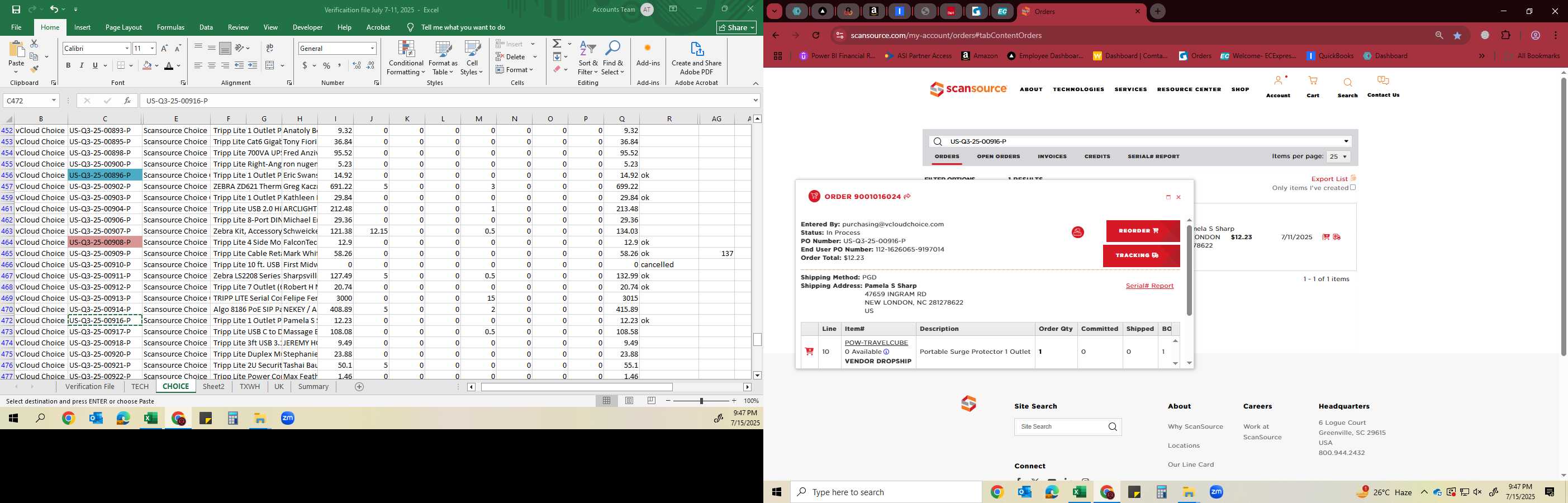The height and width of the screenshot is (503, 1568).
Task: Add a new sheet with plus icon
Action: point(359,387)
